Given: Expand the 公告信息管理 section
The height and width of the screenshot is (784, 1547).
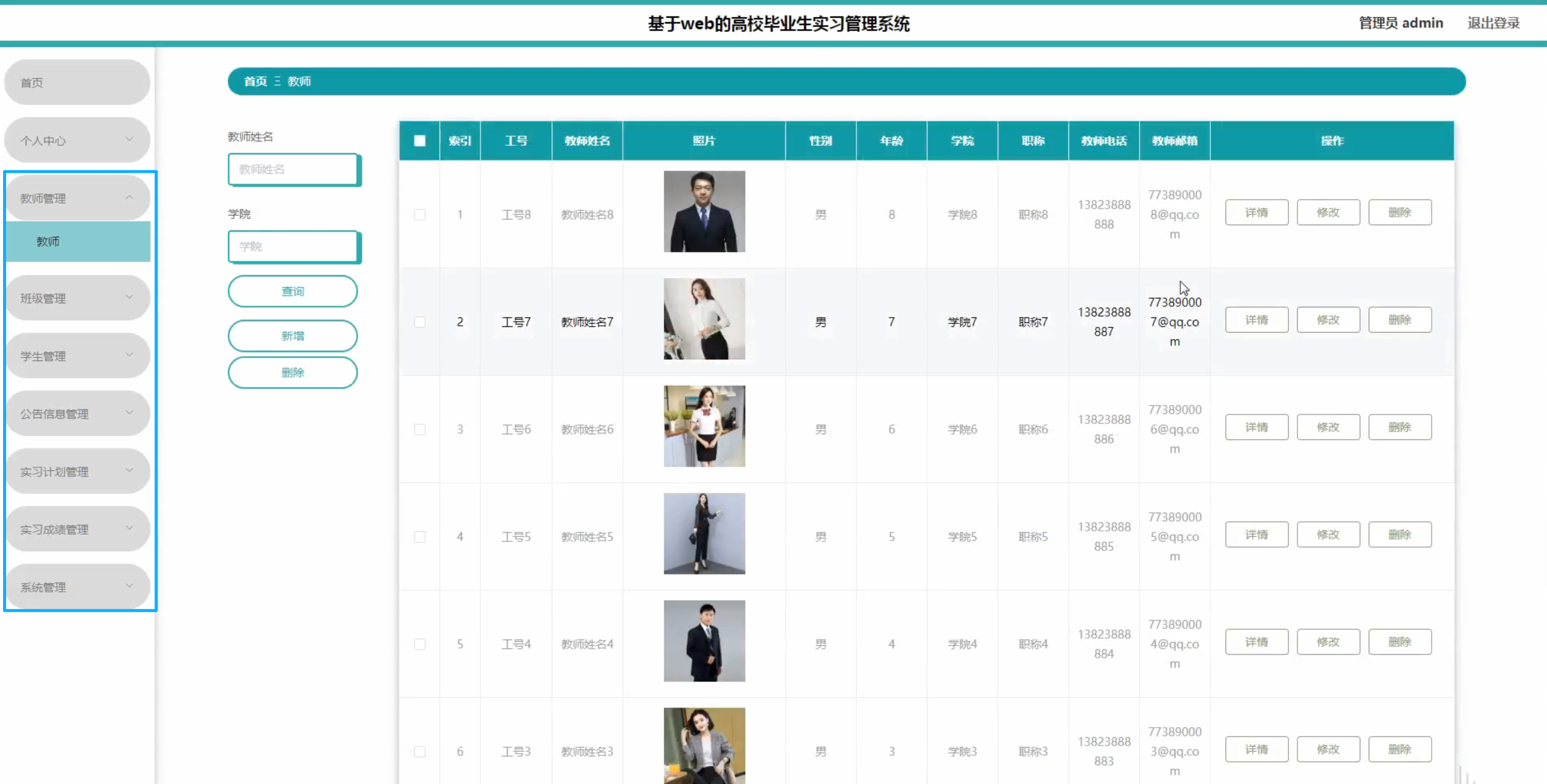Looking at the screenshot, I should coord(76,413).
